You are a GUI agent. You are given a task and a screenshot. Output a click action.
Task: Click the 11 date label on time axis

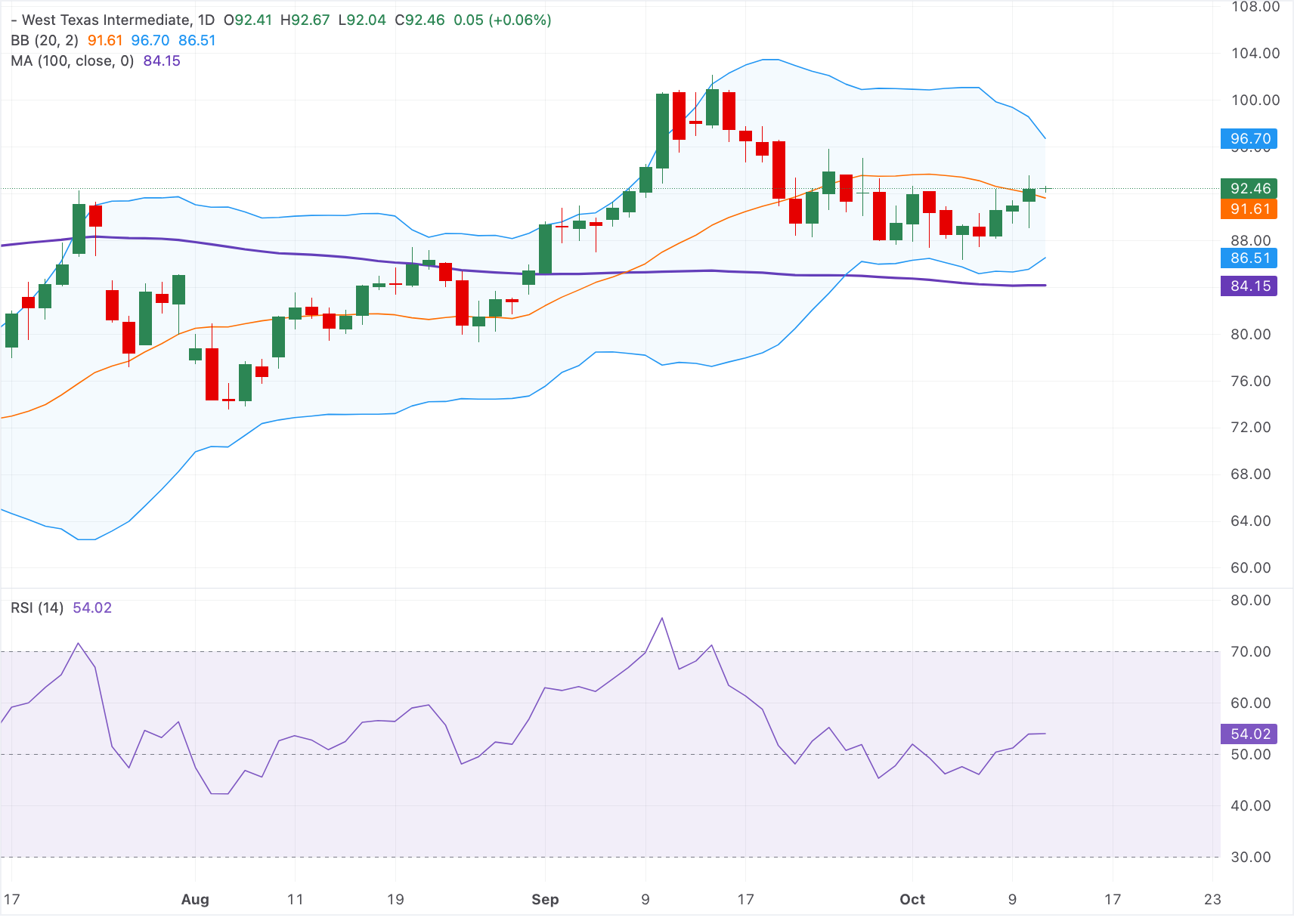click(296, 899)
